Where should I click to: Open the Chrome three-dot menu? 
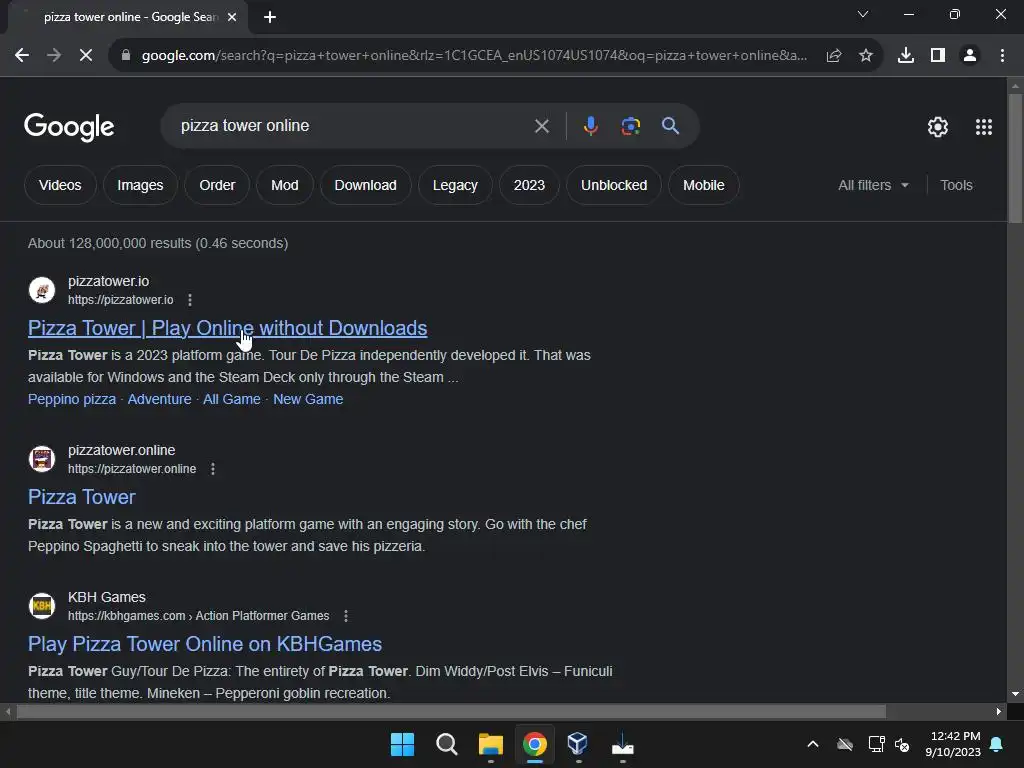pyautogui.click(x=1002, y=56)
